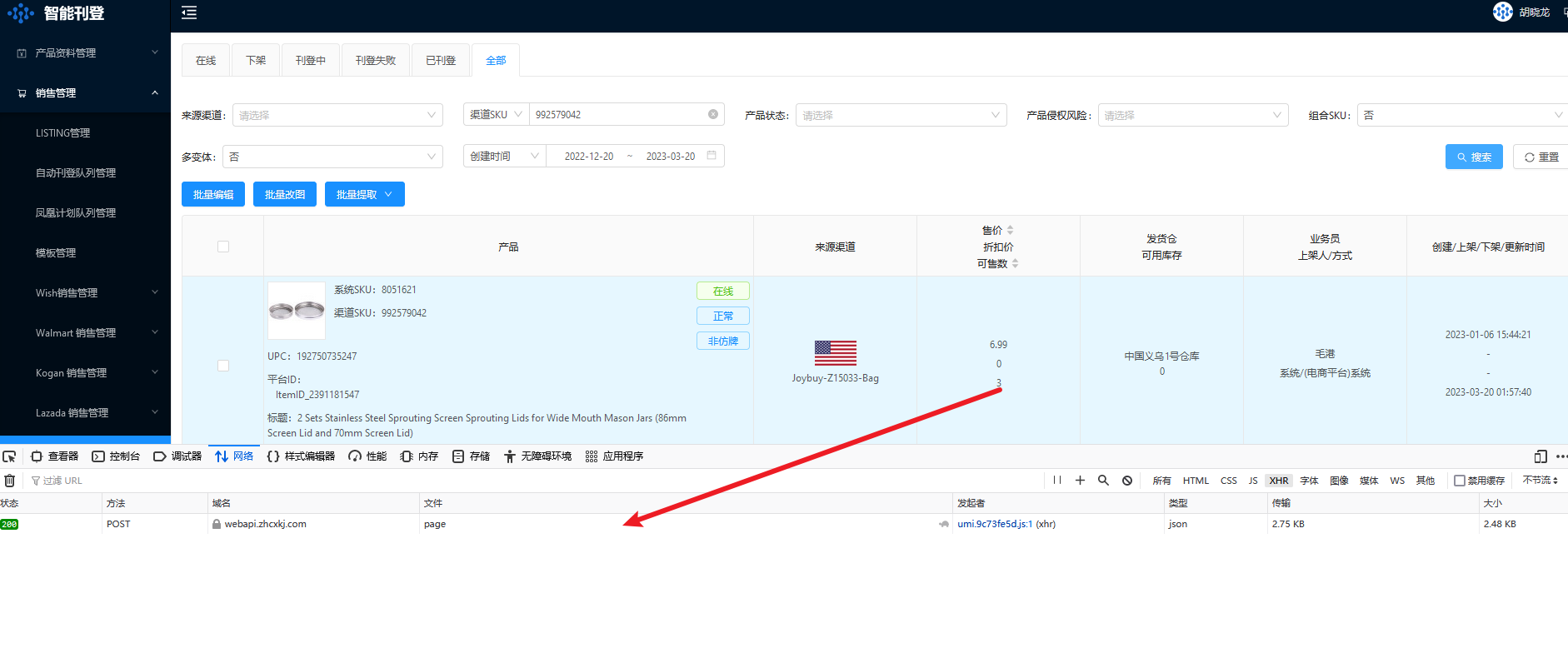
Task: Switch to the 刊登失败 tab
Action: [x=376, y=60]
